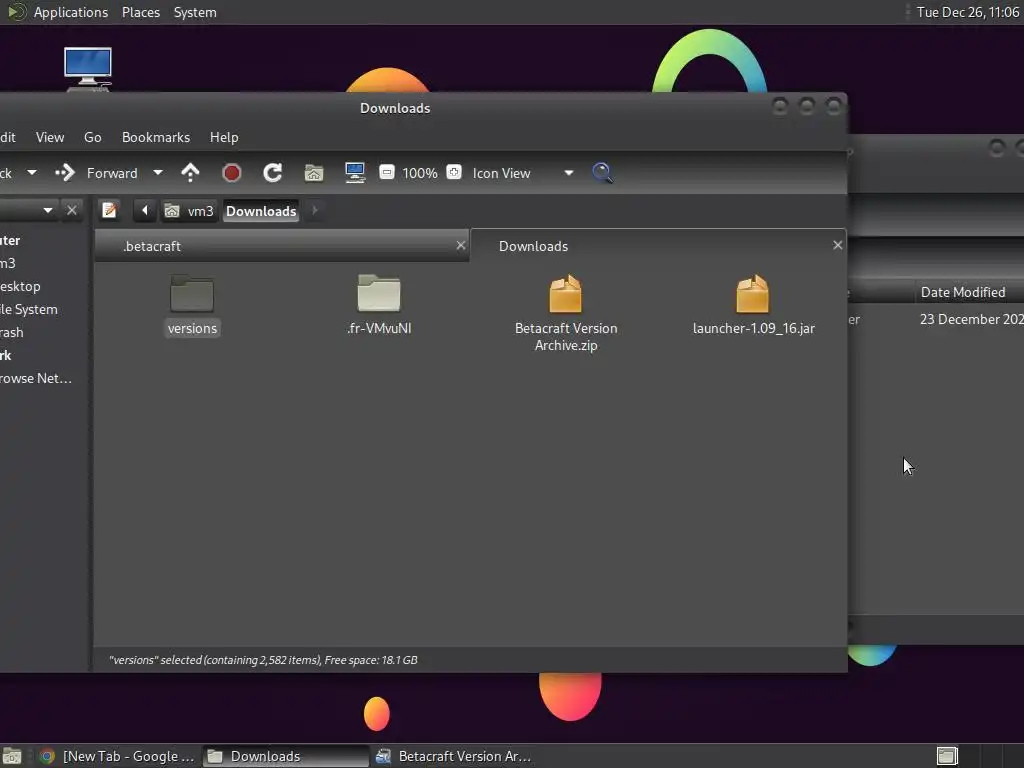This screenshot has width=1024, height=768.
Task: Close the Downloads tab
Action: pyautogui.click(x=838, y=246)
